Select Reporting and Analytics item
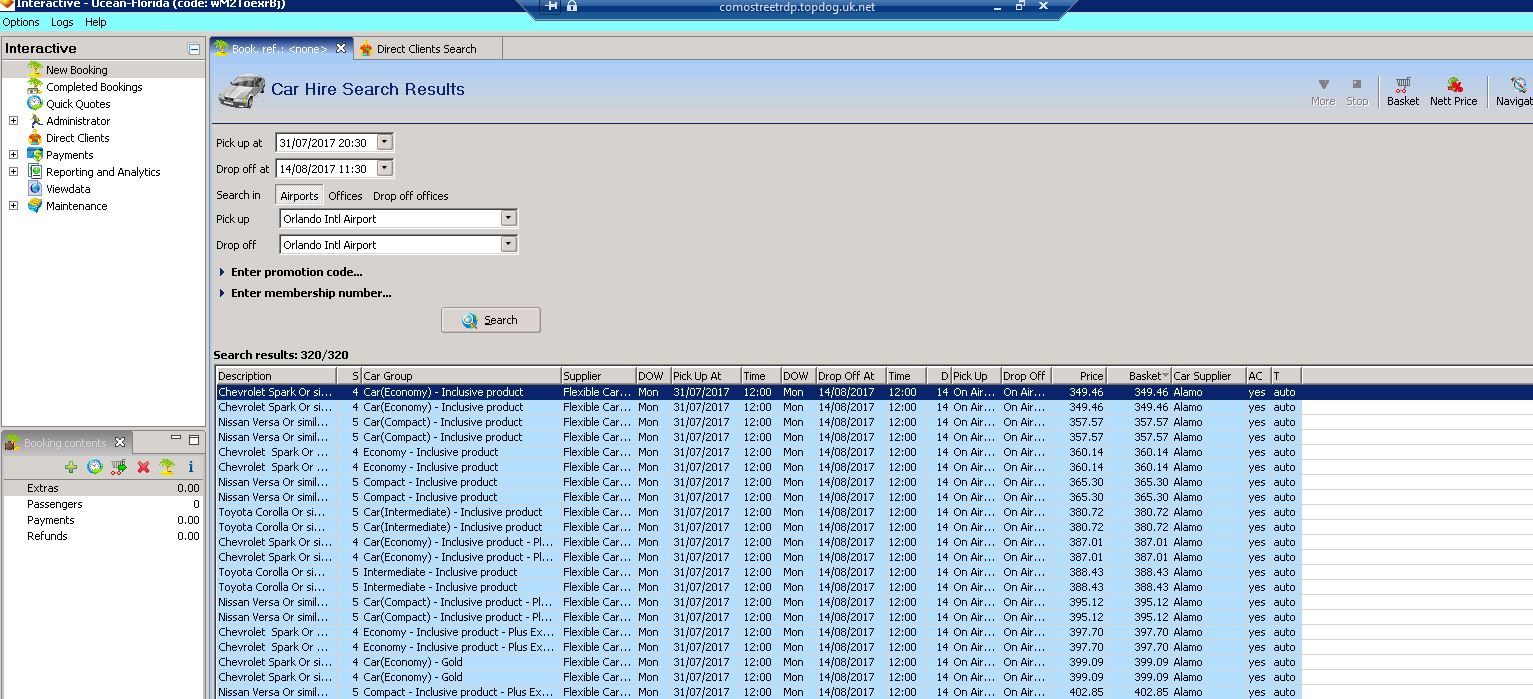1533x699 pixels. 103,172
